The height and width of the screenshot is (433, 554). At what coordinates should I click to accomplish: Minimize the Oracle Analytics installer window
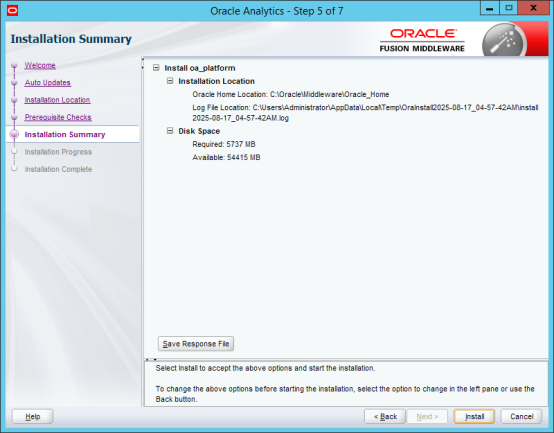tap(490, 8)
